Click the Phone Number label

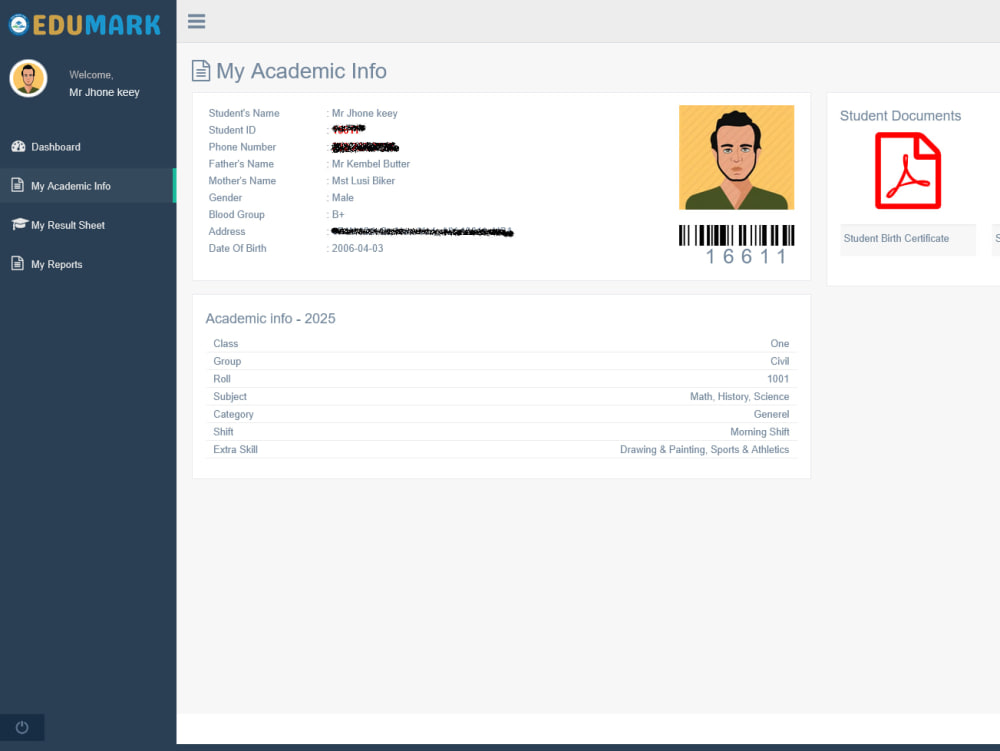(x=242, y=147)
